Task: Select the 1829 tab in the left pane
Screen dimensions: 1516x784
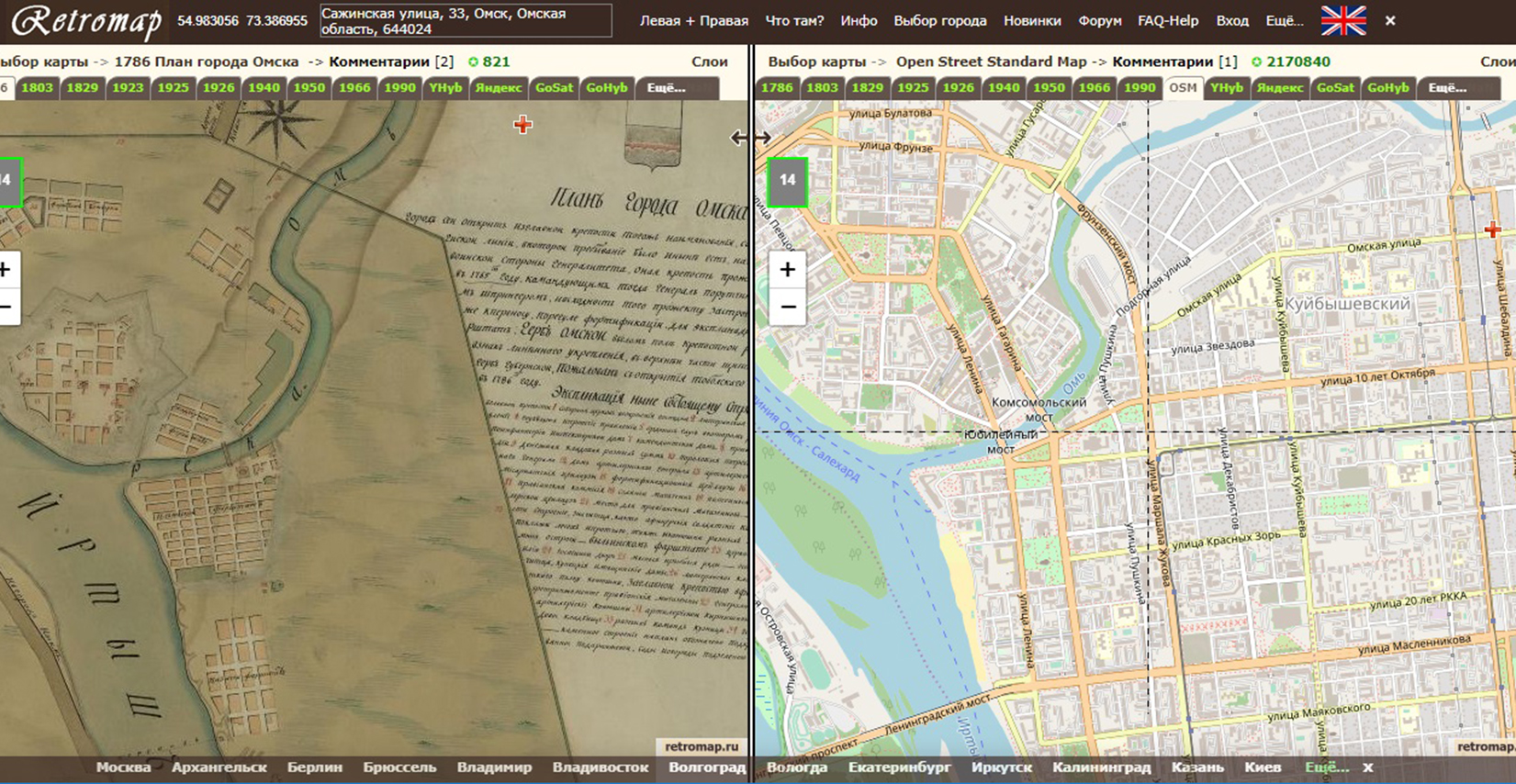Action: (x=82, y=88)
